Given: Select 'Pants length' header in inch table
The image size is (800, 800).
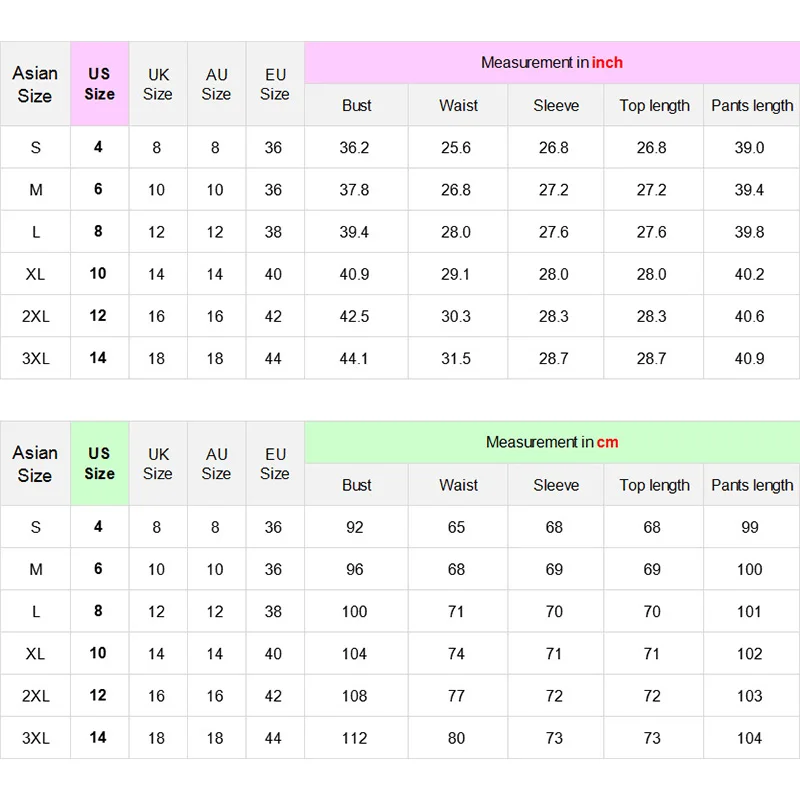Looking at the screenshot, I should (x=752, y=105).
